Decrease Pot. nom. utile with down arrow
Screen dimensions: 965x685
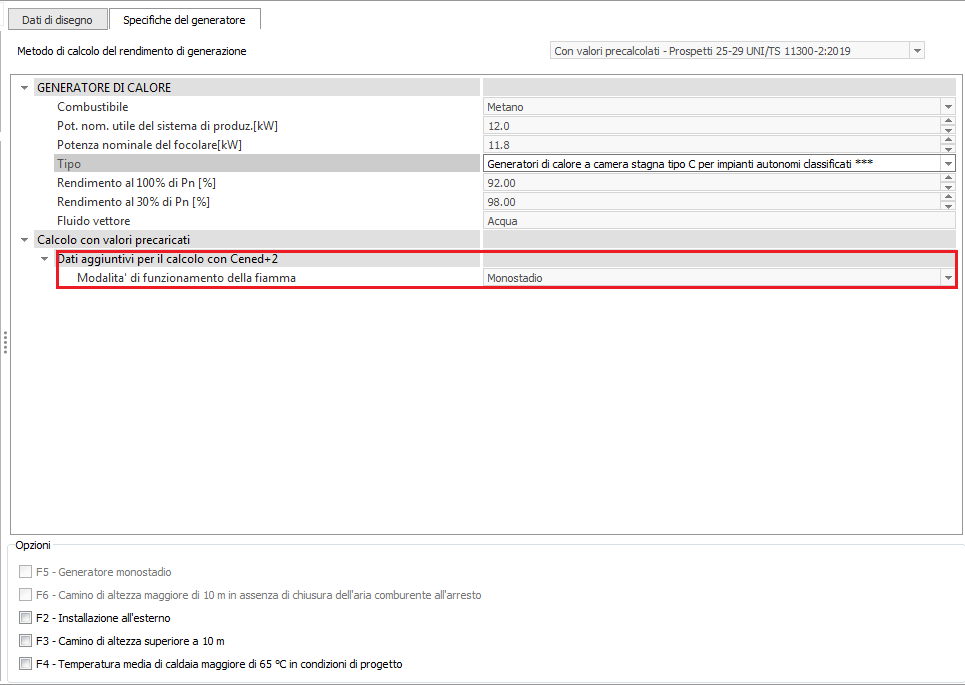point(947,131)
